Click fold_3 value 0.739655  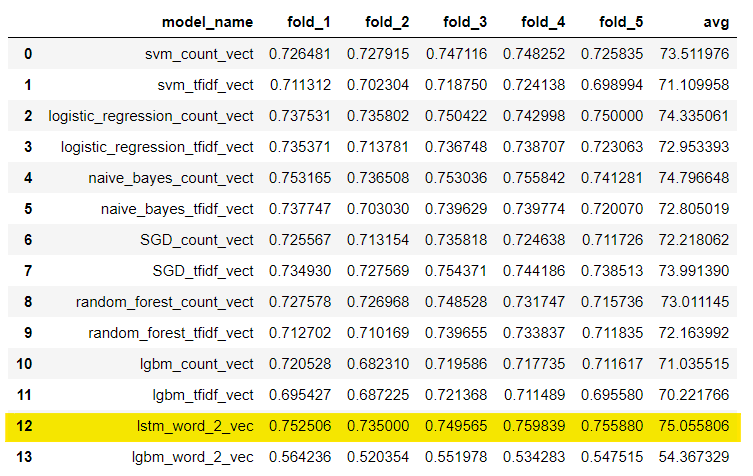(x=456, y=333)
